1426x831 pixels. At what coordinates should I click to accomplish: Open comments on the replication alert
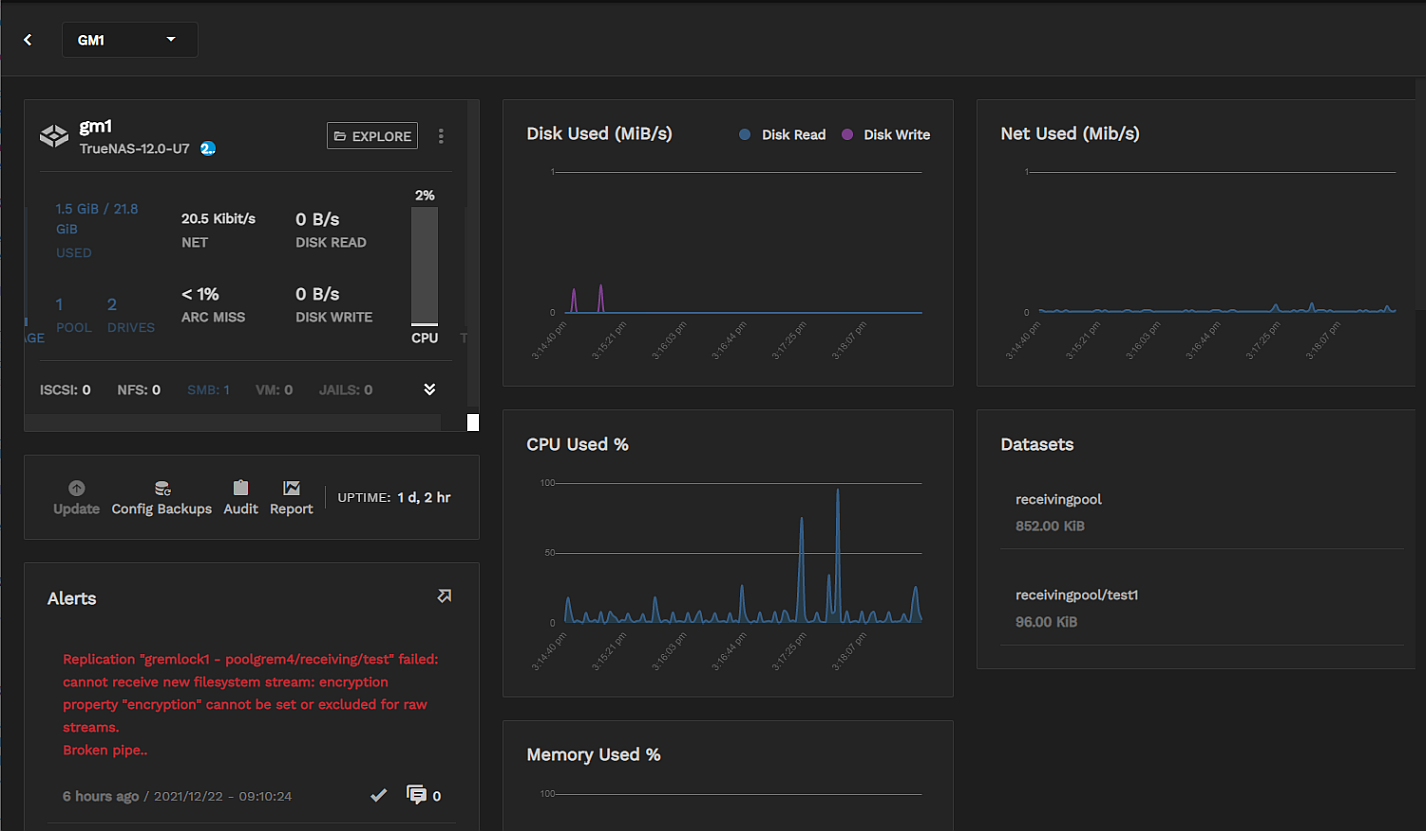(x=417, y=795)
